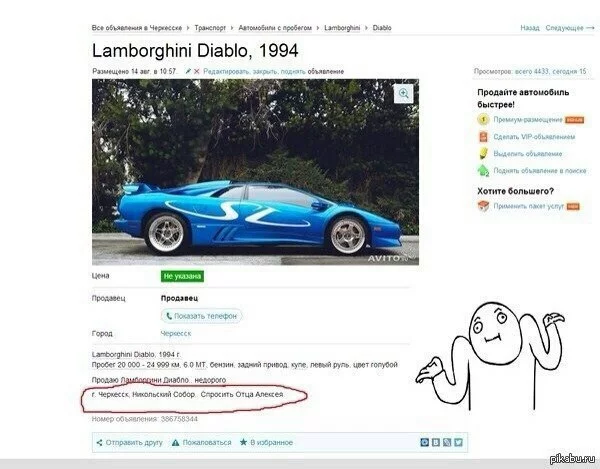Open the Lamborghini breadcrumb
This screenshot has height=469, width=600.
pos(342,28)
